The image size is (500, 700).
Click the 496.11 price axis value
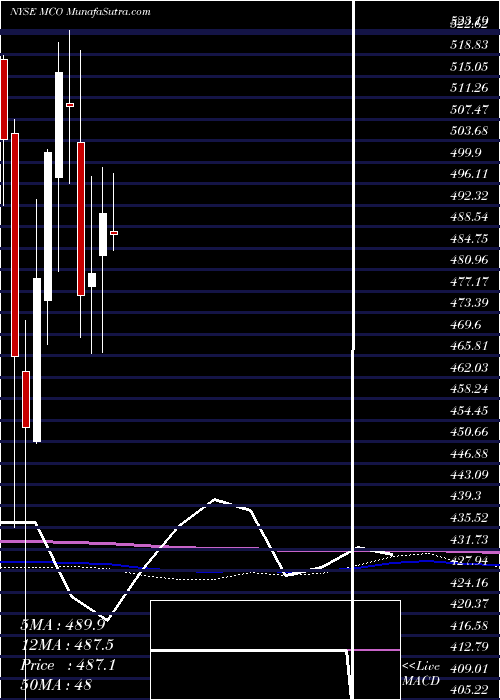tap(469, 174)
